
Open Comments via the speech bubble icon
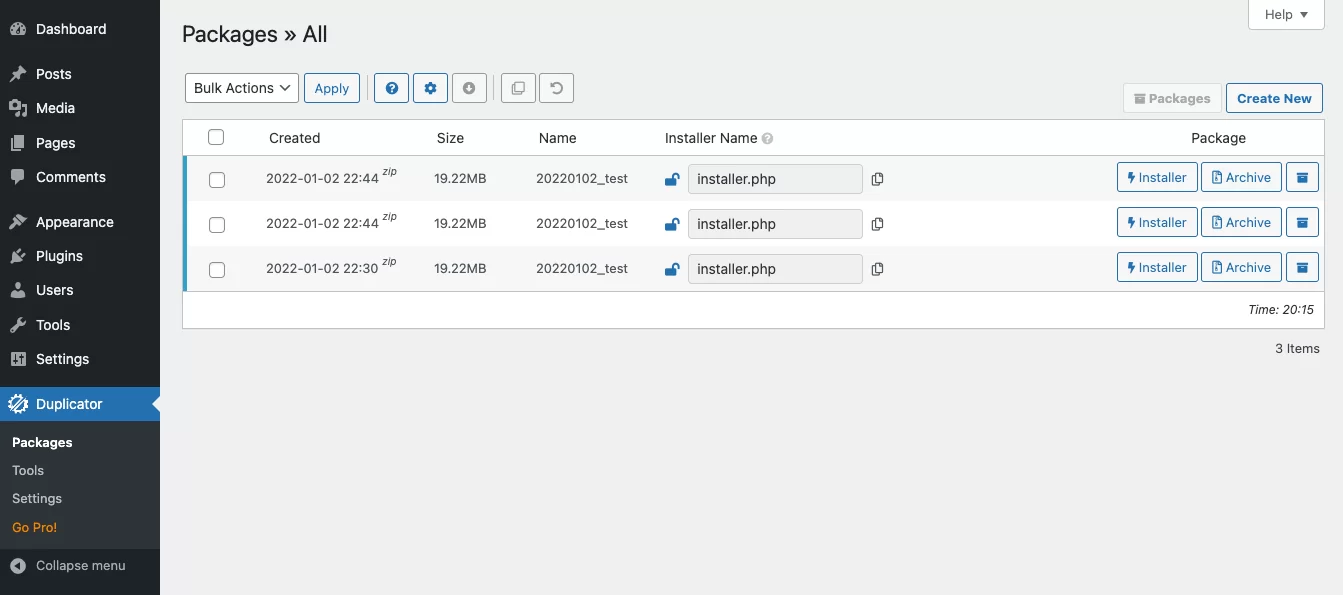coord(18,177)
